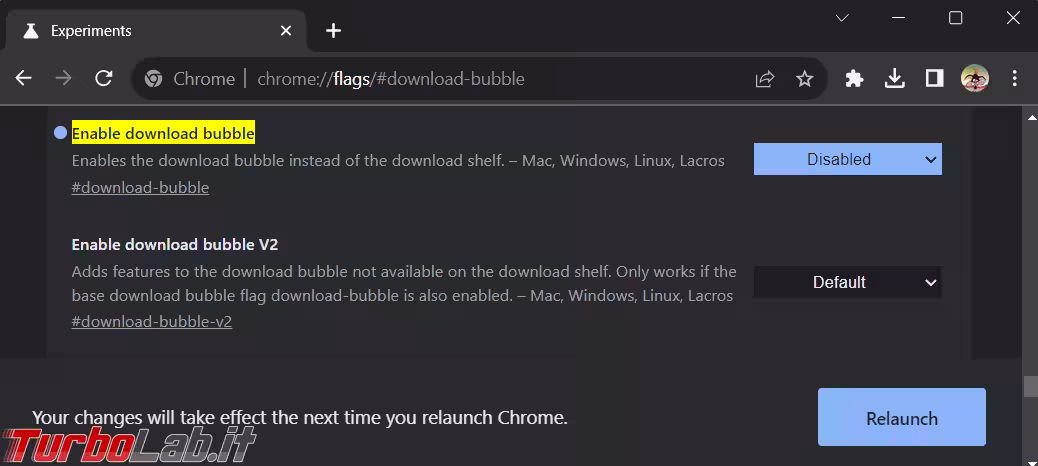Open a new tab

click(x=333, y=31)
